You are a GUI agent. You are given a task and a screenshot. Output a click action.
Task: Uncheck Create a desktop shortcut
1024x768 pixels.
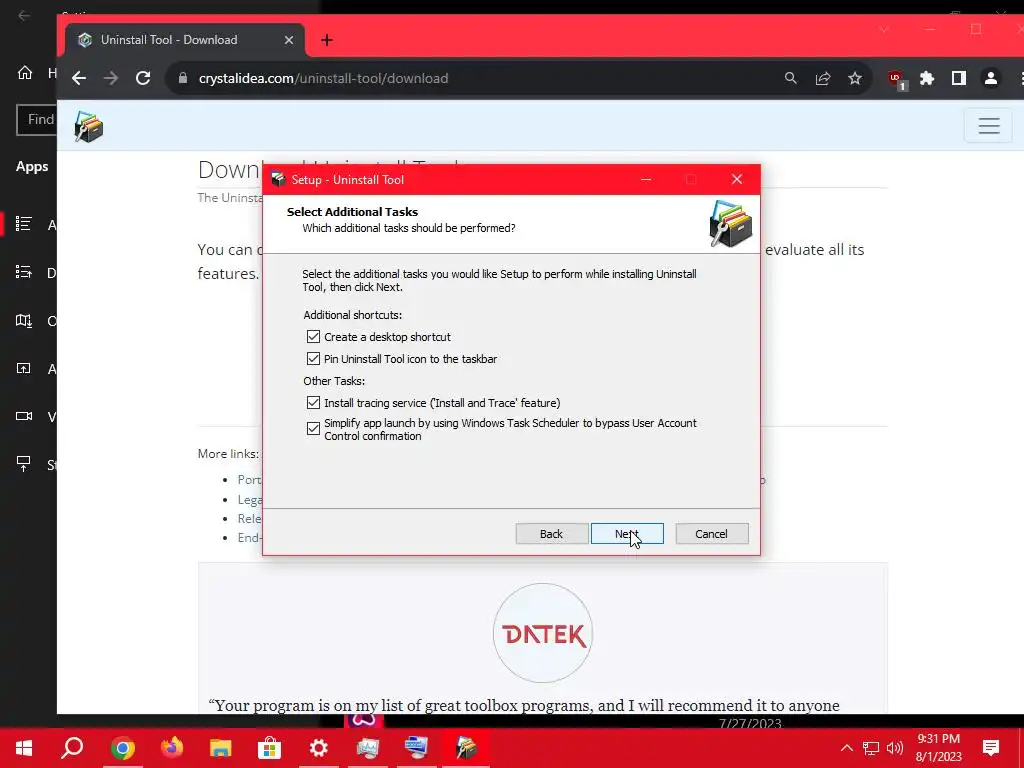pyautogui.click(x=313, y=336)
